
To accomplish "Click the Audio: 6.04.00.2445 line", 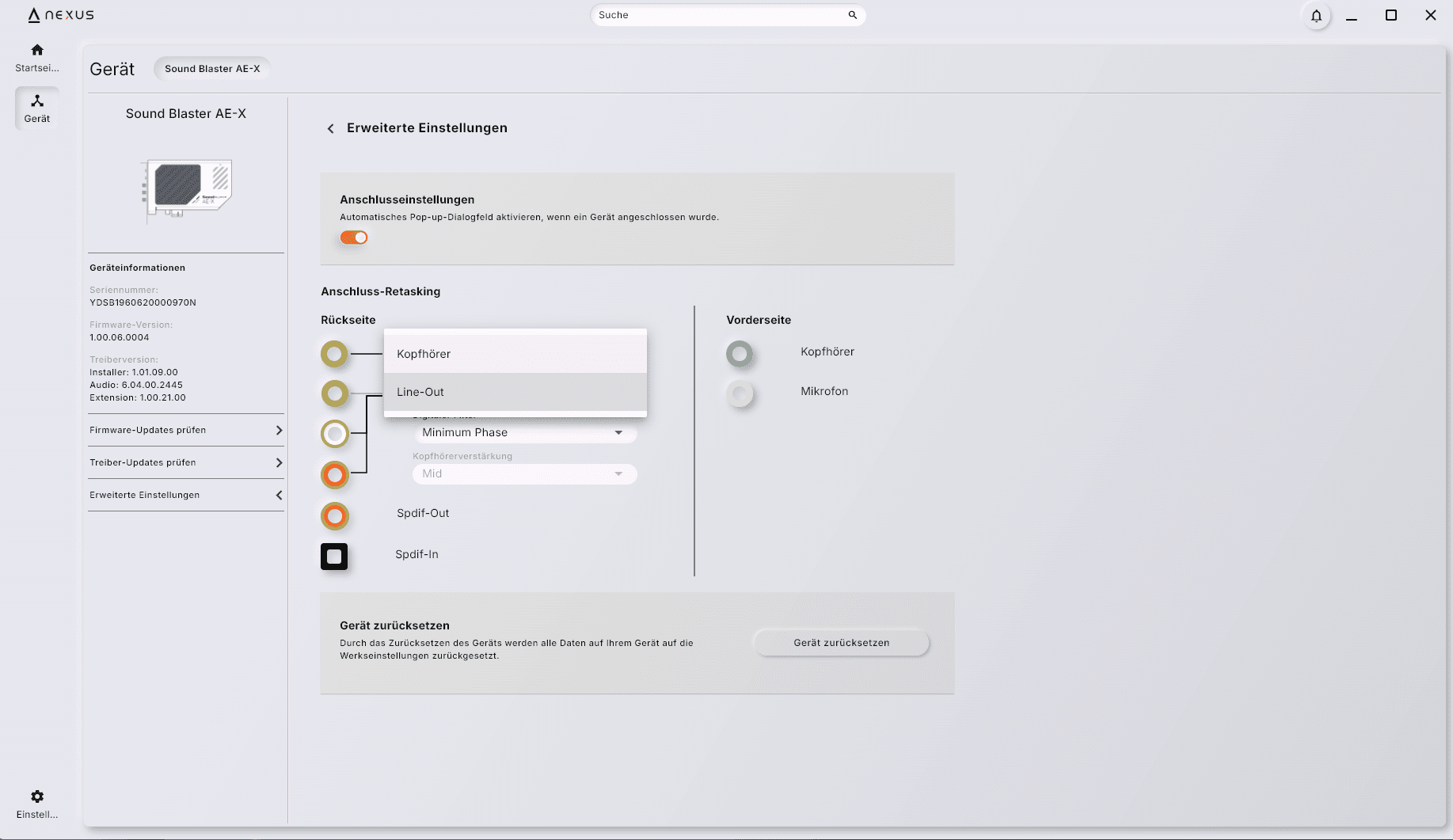I will pyautogui.click(x=136, y=385).
